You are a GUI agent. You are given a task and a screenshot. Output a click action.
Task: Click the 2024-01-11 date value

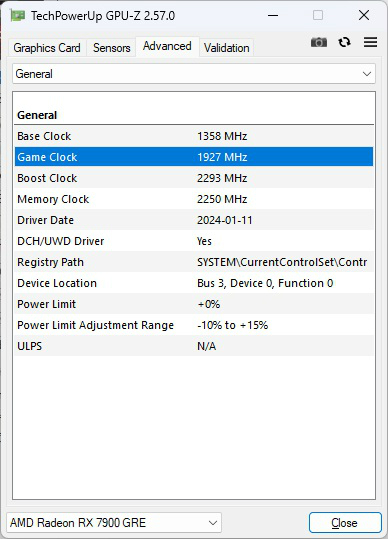point(224,220)
